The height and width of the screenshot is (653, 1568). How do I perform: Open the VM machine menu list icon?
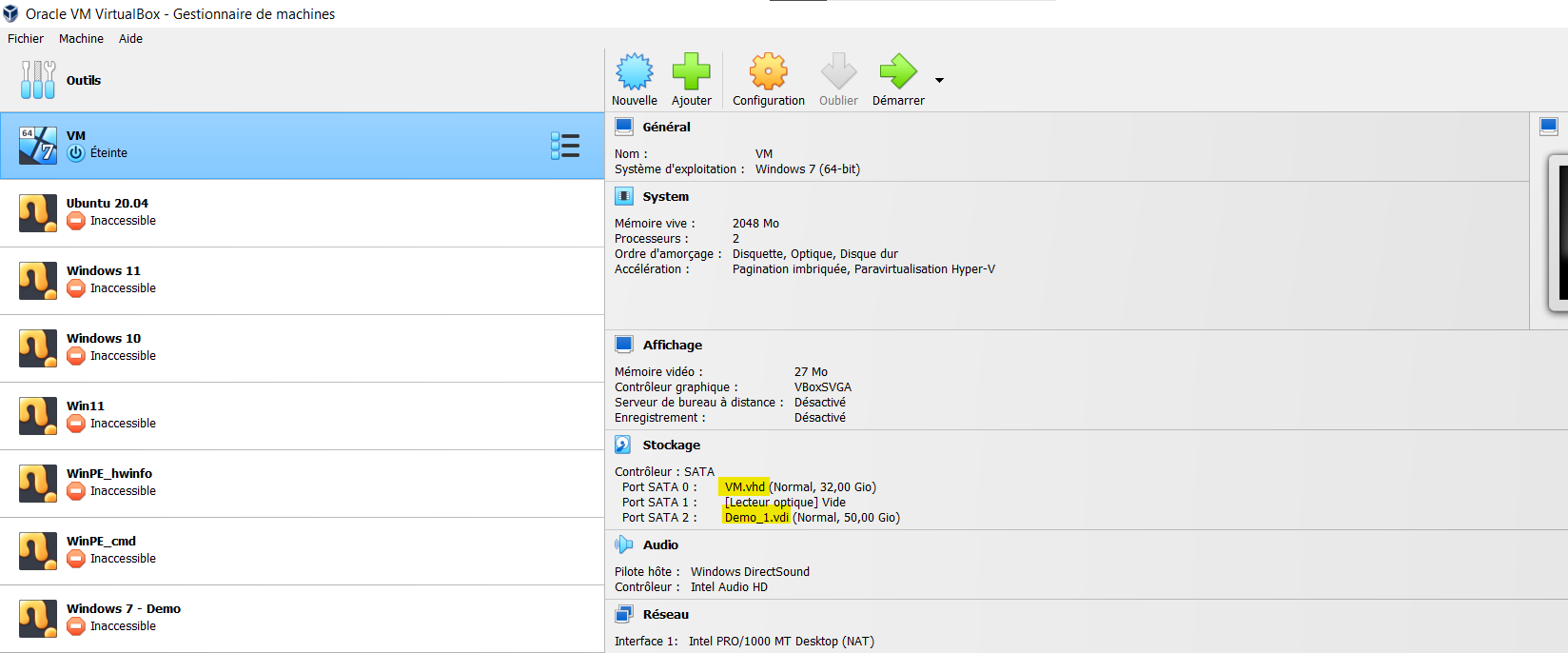coord(565,146)
